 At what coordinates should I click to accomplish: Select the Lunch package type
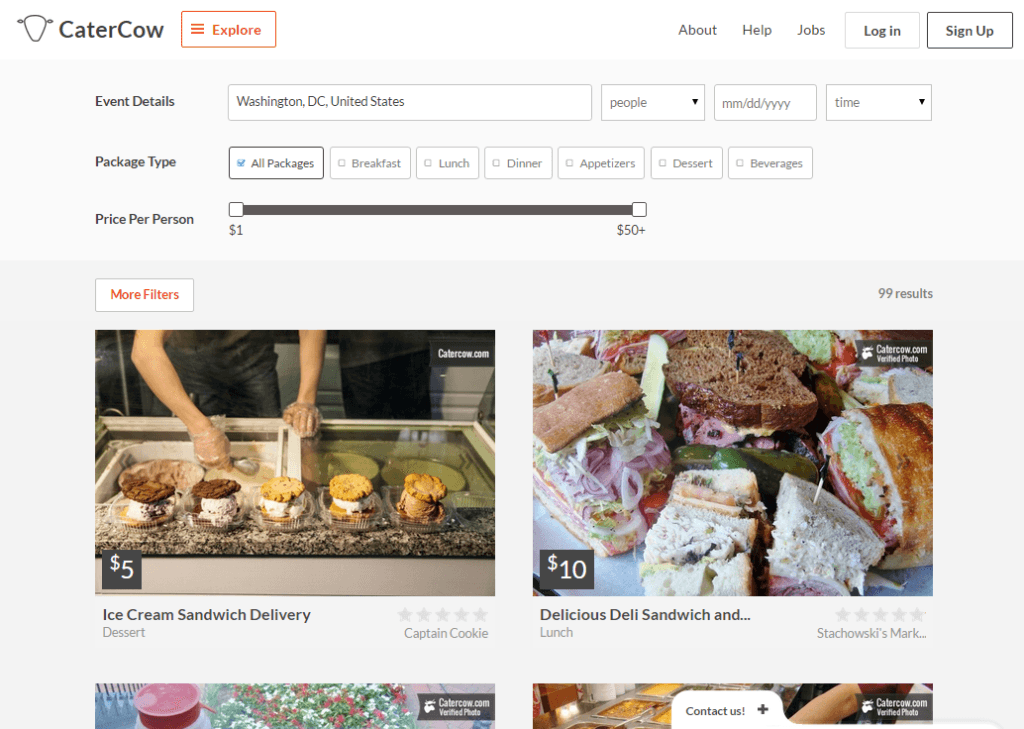click(x=447, y=162)
